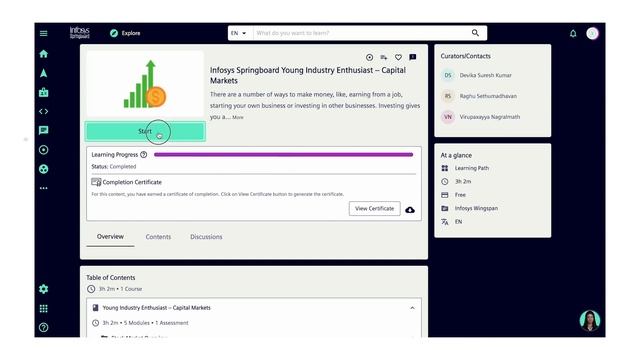Viewport: 640px width, 360px height.
Task: Switch to the Discussions tab
Action: point(206,237)
